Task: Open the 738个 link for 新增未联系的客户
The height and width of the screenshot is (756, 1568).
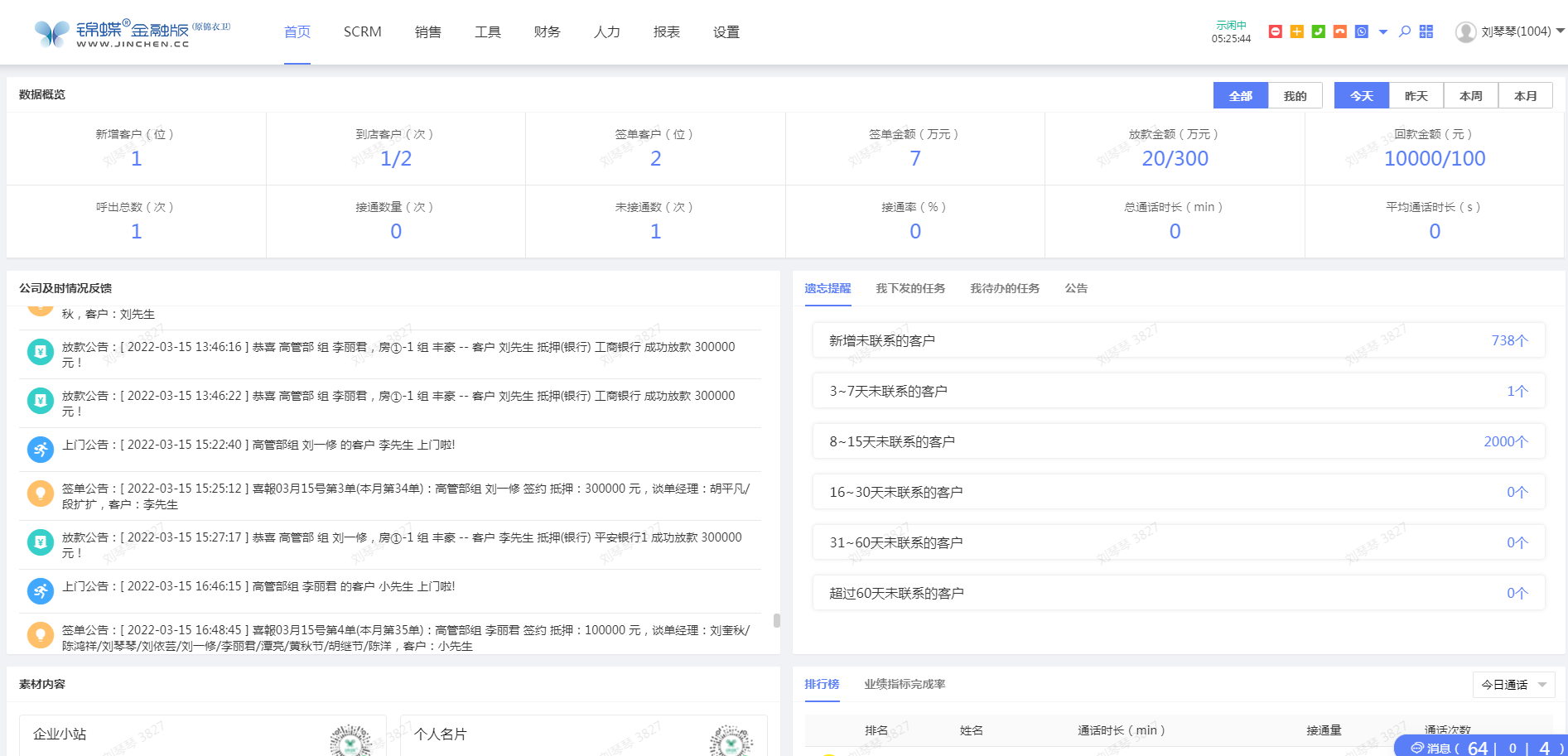Action: tap(1509, 340)
